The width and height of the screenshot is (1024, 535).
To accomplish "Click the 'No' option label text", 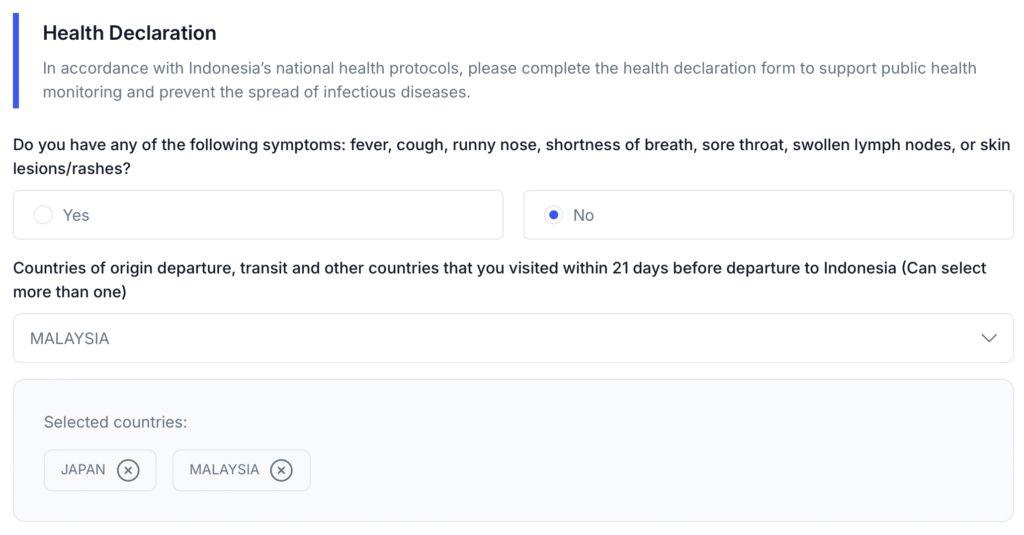I will tap(583, 215).
